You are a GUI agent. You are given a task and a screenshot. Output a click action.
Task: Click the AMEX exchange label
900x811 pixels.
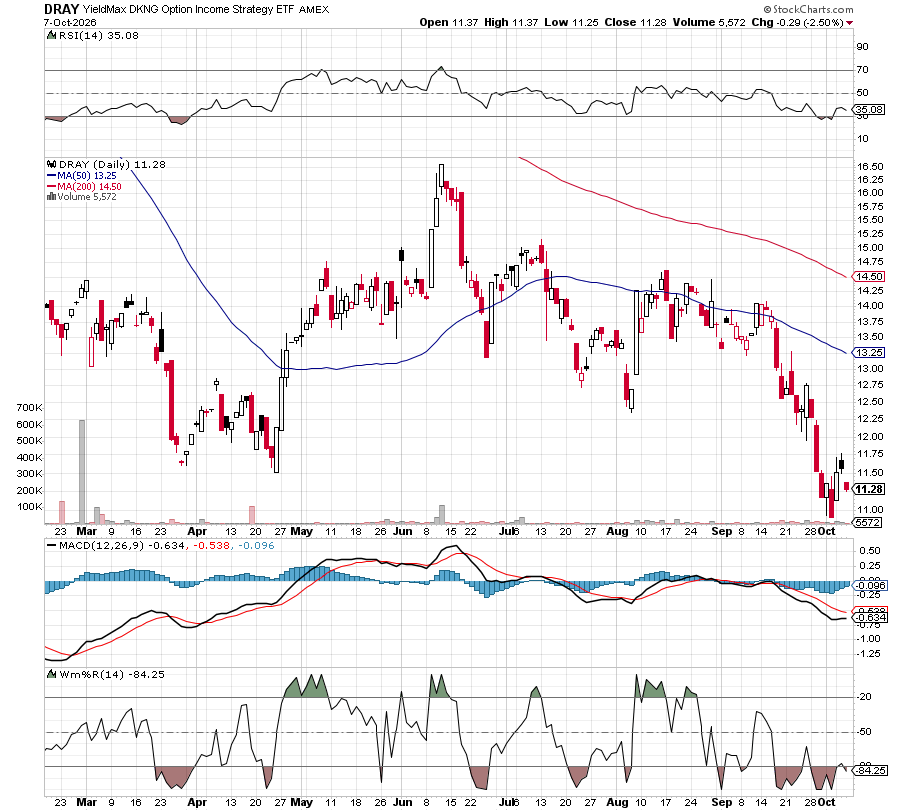314,9
